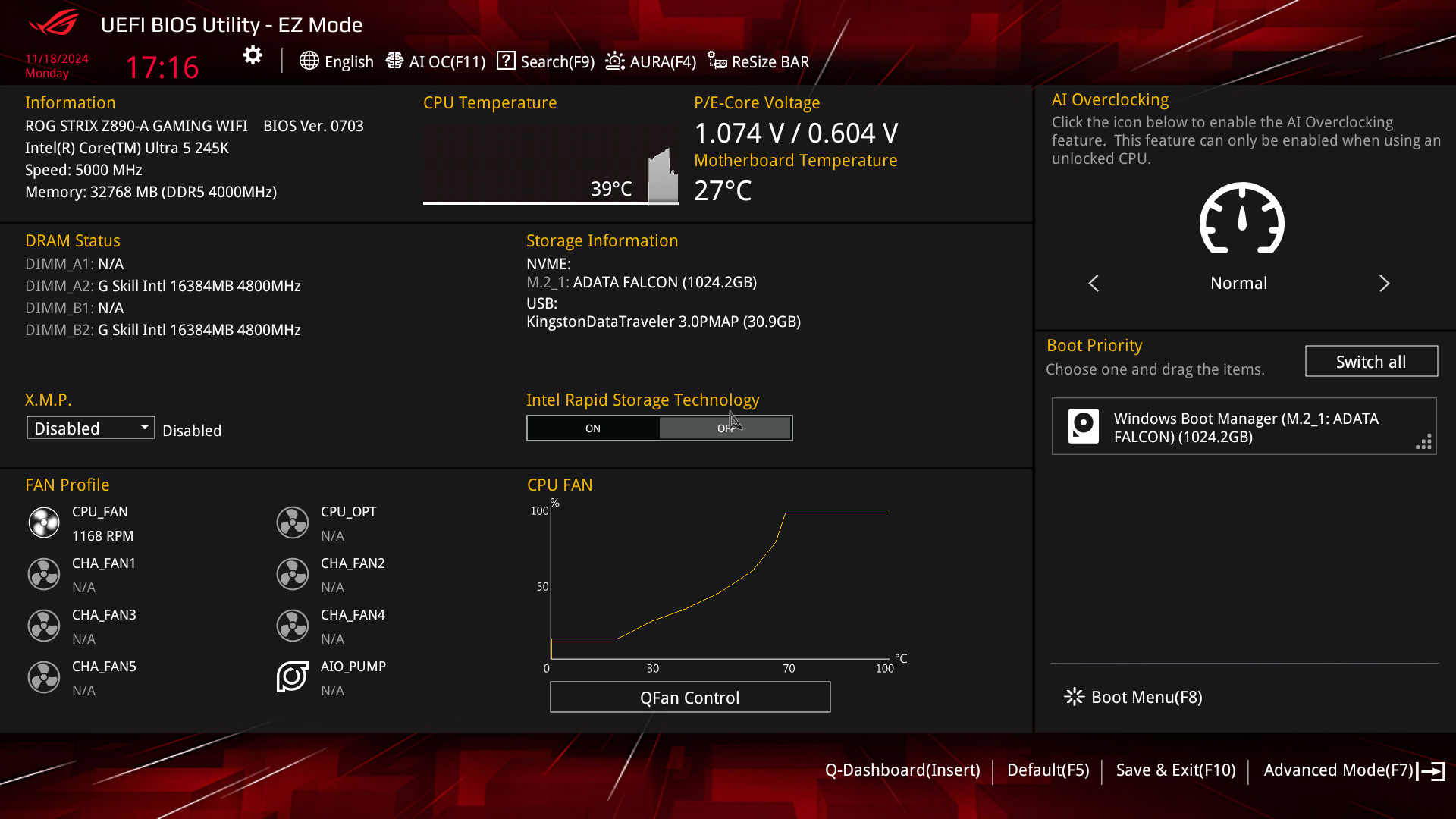Click DIMM_A1 N/A entry

[74, 264]
